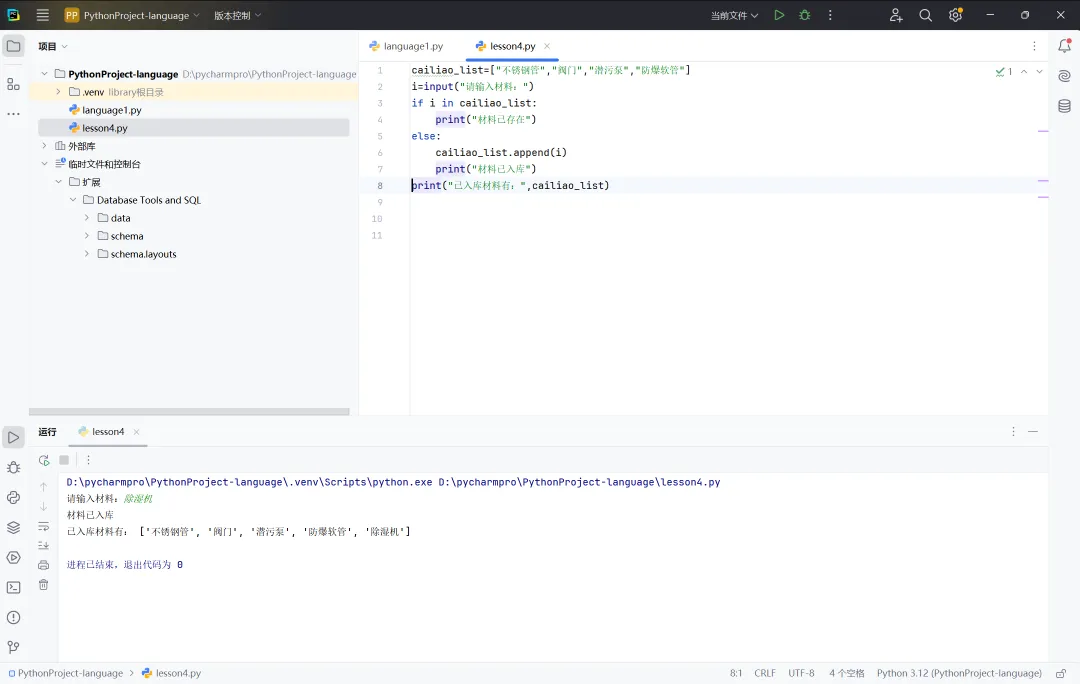Expand the 外部库 node
The image size is (1080, 684).
[45, 146]
